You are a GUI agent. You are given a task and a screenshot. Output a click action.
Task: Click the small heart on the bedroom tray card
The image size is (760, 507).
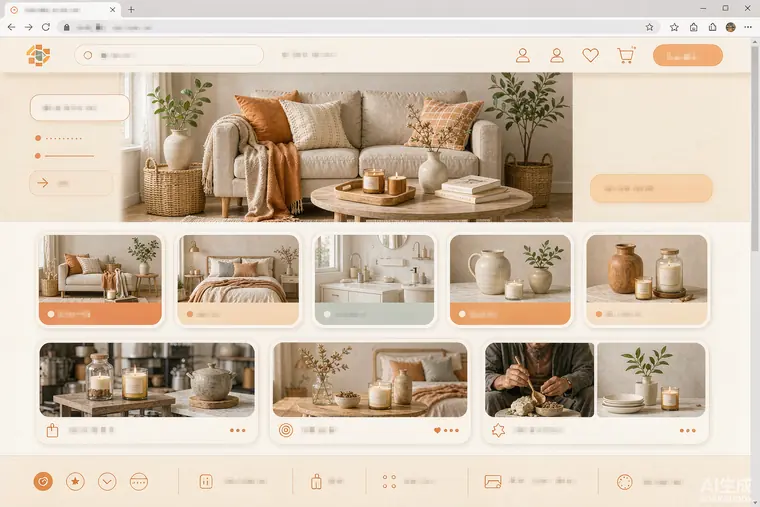coord(437,430)
